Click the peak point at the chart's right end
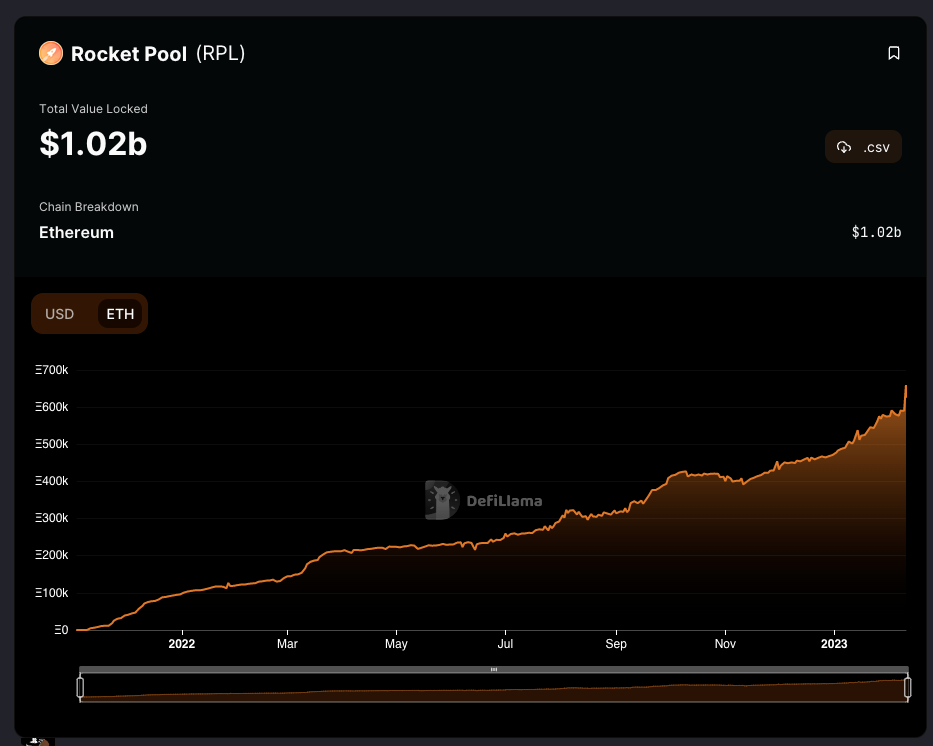Viewport: 933px width, 746px height. coord(906,387)
